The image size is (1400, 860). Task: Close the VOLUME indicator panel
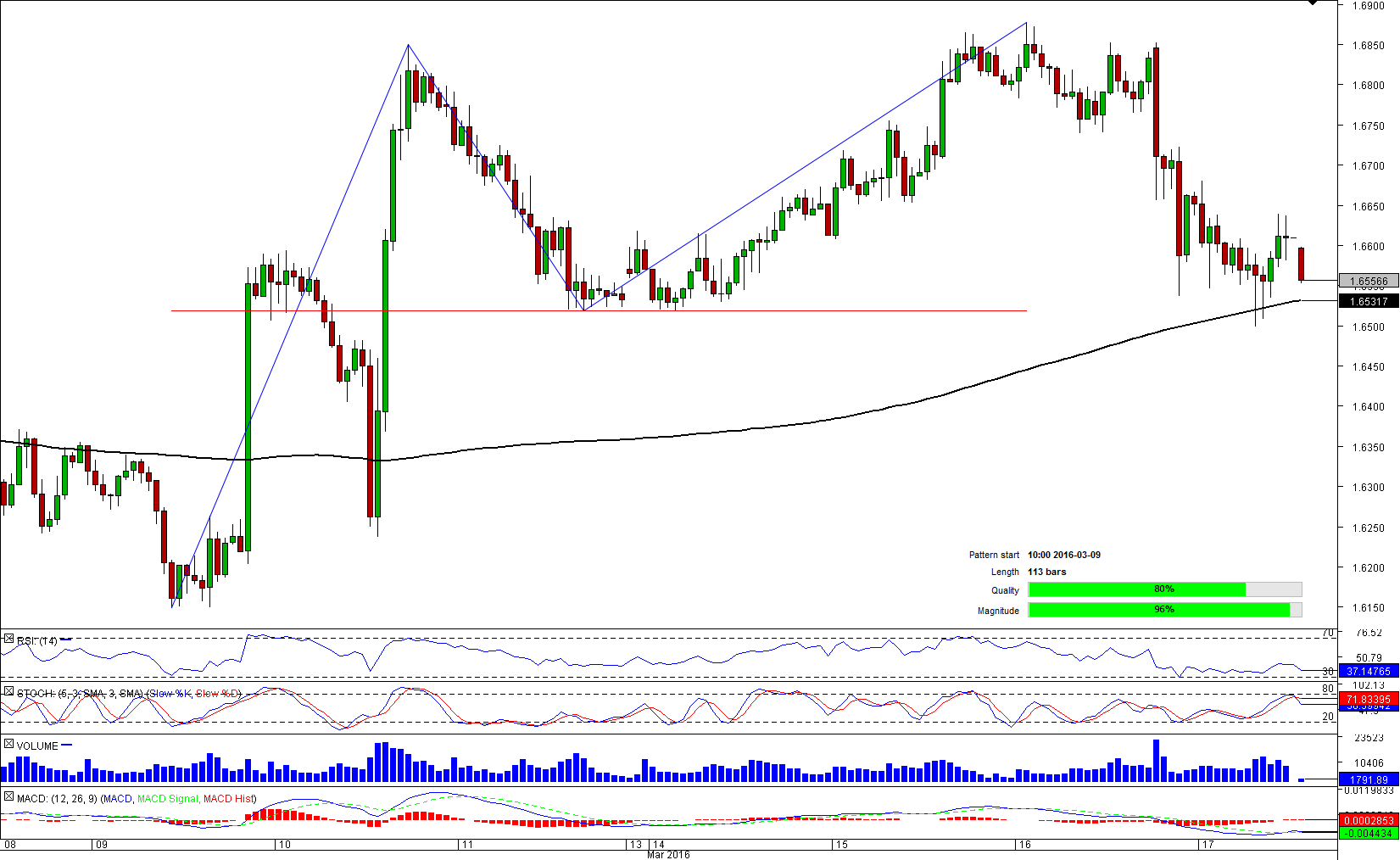(8, 744)
